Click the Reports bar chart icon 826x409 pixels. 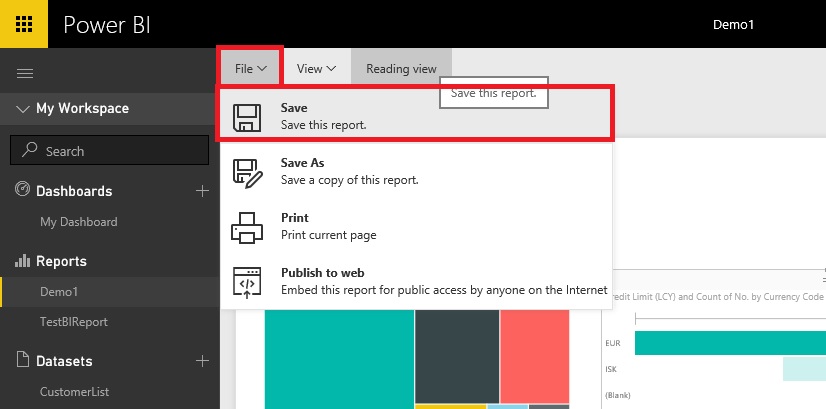click(x=22, y=260)
